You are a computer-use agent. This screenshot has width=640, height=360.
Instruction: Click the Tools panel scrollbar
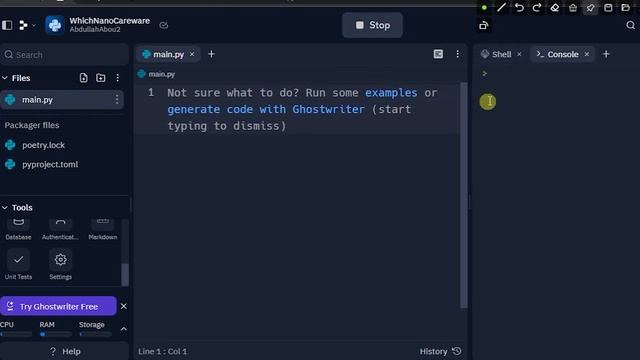(x=125, y=274)
